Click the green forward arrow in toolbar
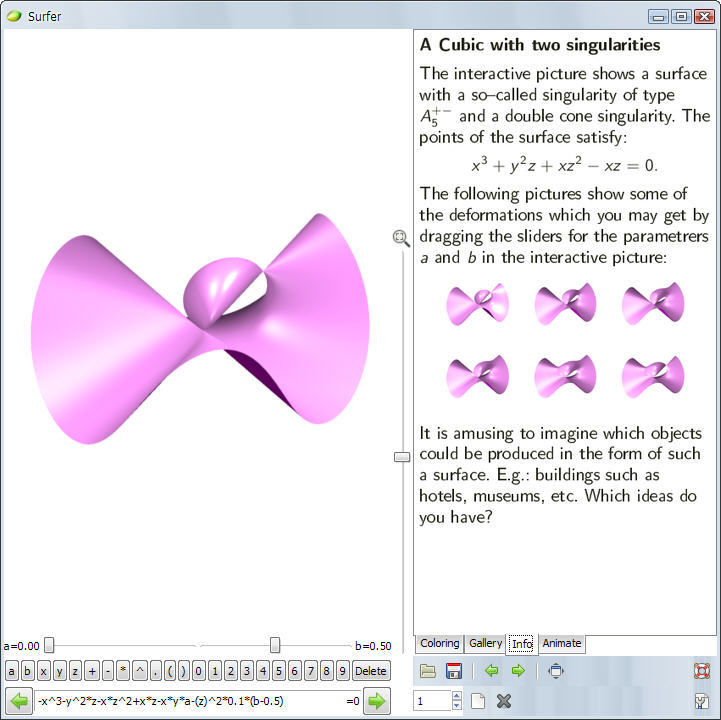721x720 pixels. click(518, 671)
